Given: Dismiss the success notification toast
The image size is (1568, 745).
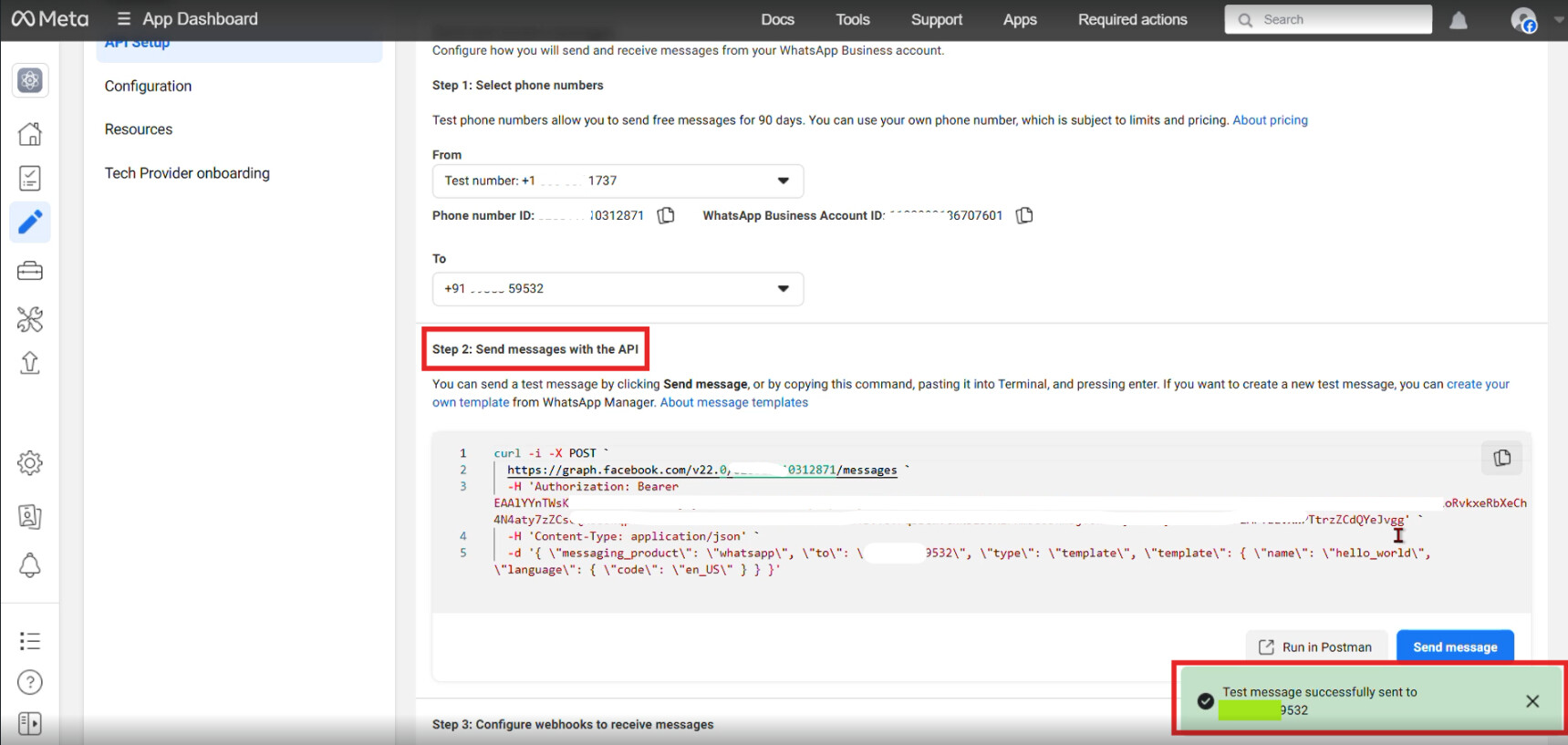Looking at the screenshot, I should 1532,700.
